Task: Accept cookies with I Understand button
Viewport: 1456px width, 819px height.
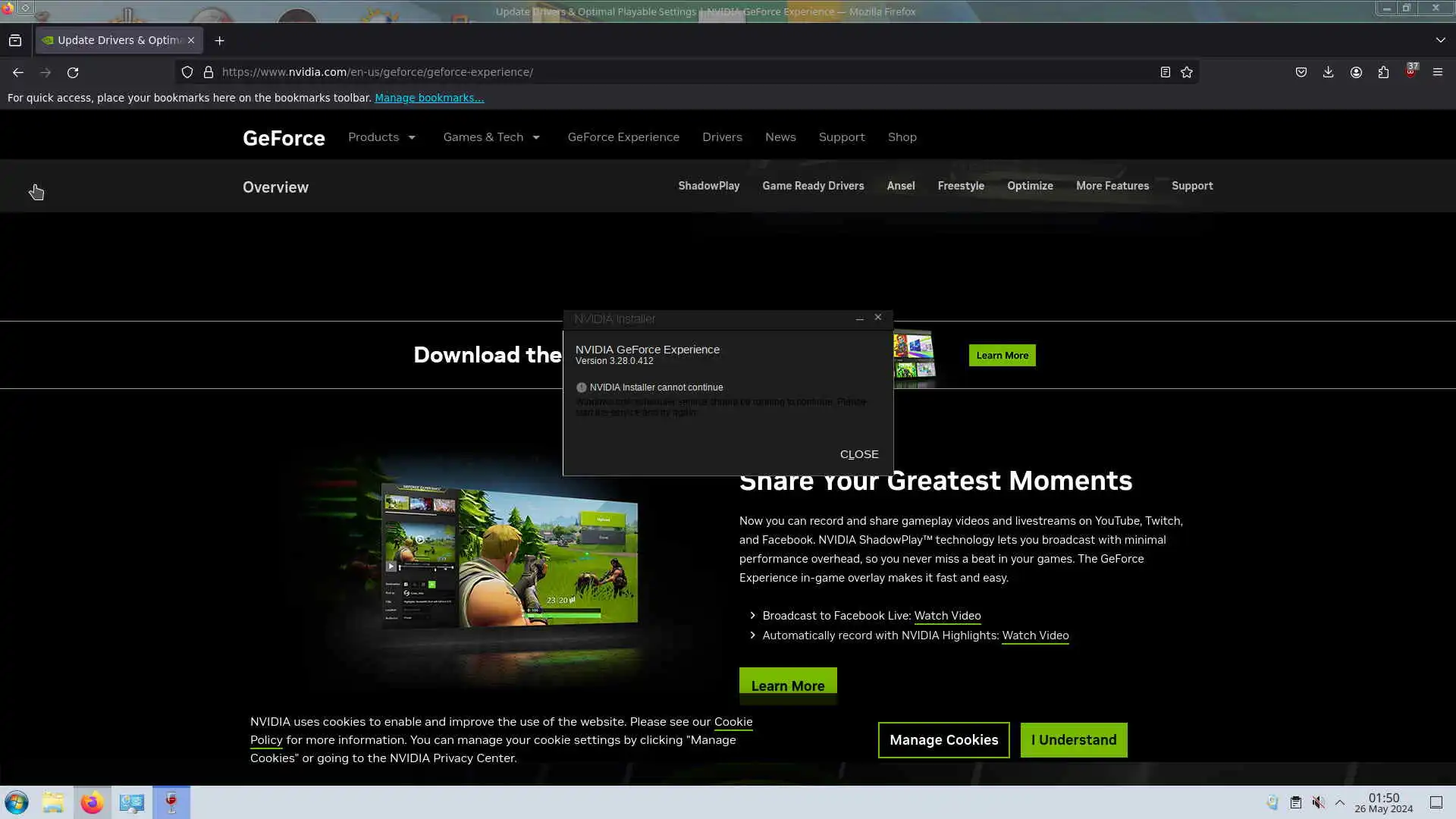Action: point(1073,740)
